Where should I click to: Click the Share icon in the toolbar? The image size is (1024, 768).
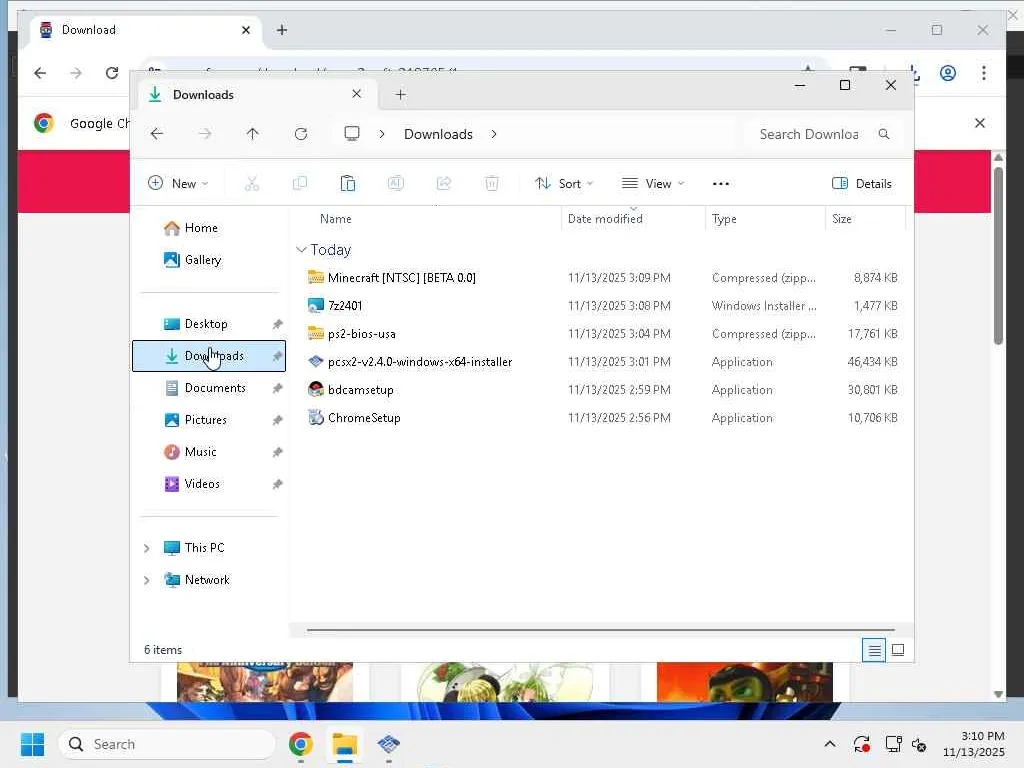pos(444,184)
